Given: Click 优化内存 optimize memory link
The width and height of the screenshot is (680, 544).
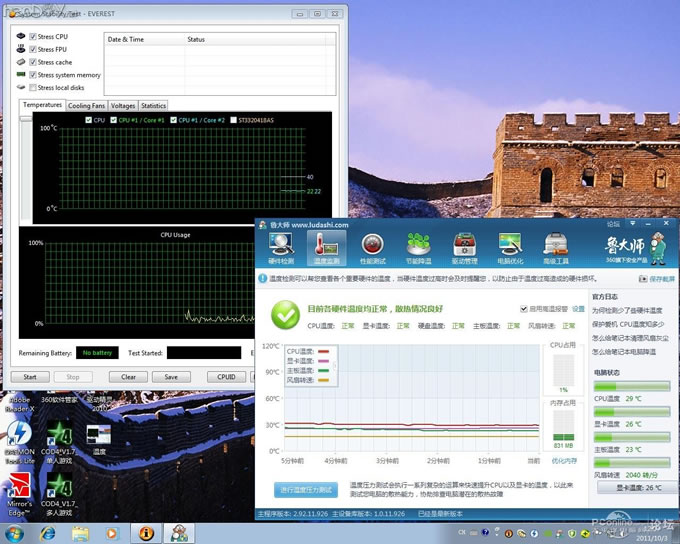Looking at the screenshot, I should (563, 461).
